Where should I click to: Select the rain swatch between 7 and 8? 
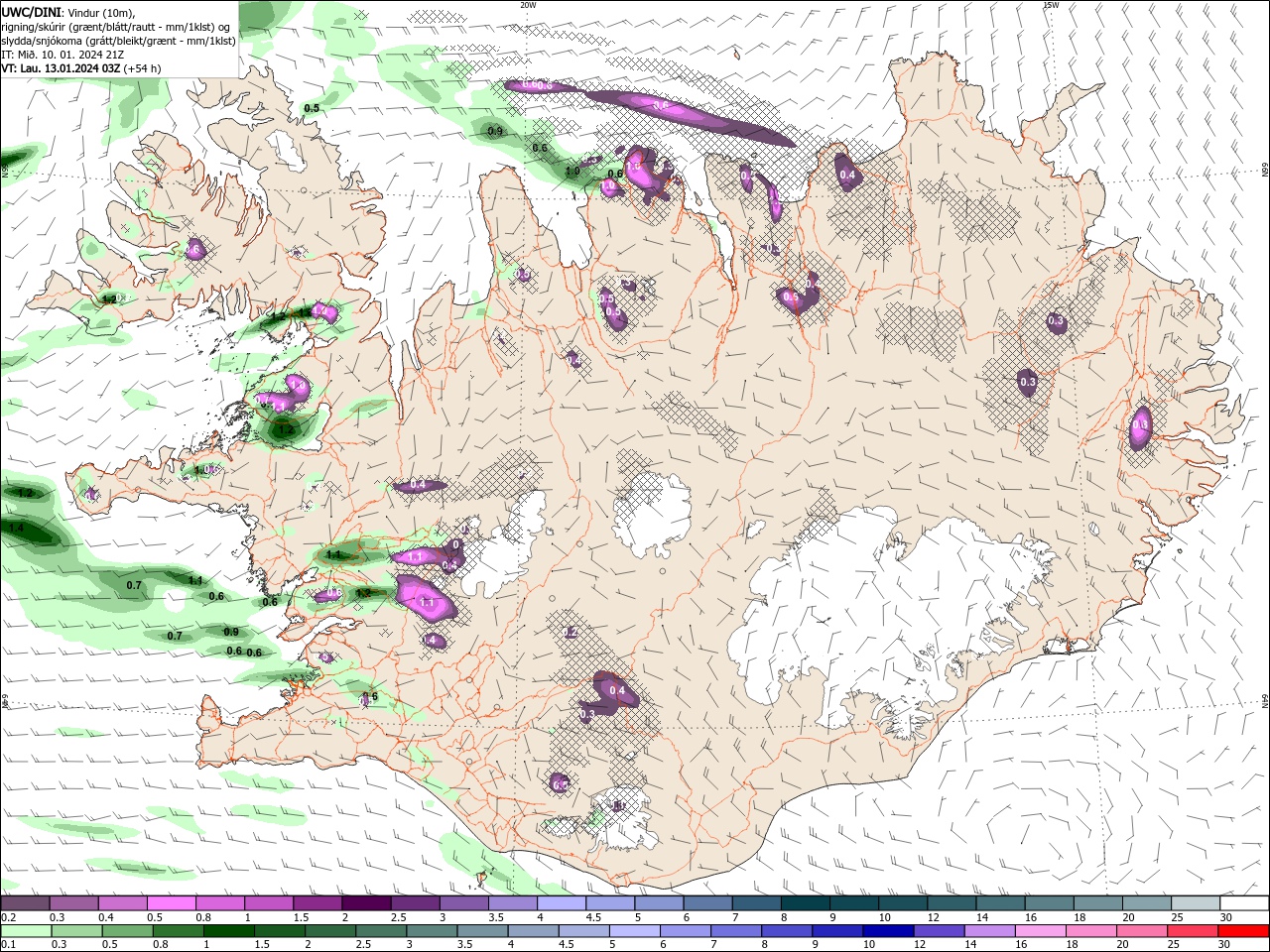[735, 930]
